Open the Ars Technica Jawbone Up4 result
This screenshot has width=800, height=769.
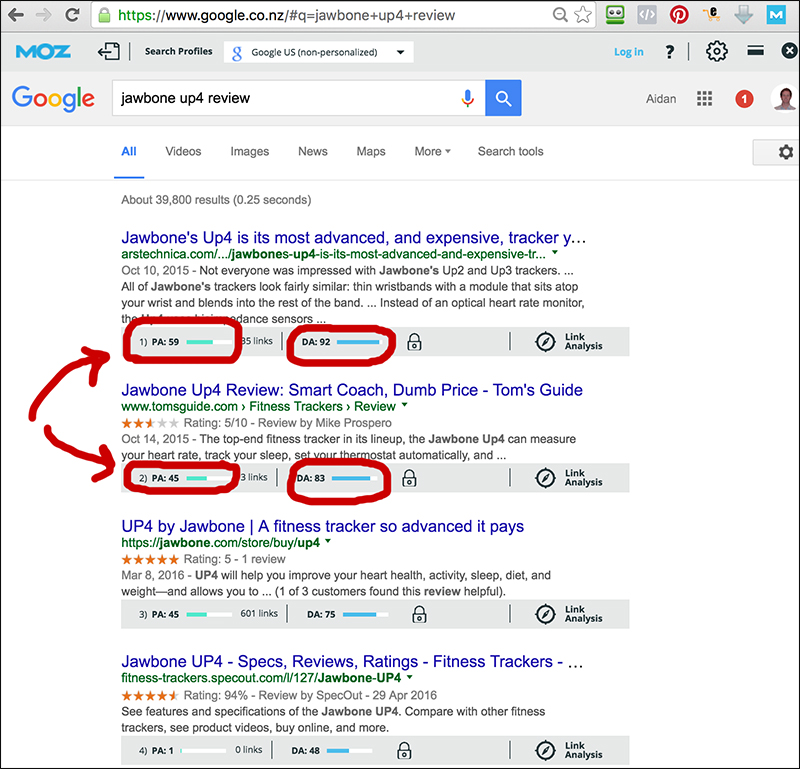354,238
